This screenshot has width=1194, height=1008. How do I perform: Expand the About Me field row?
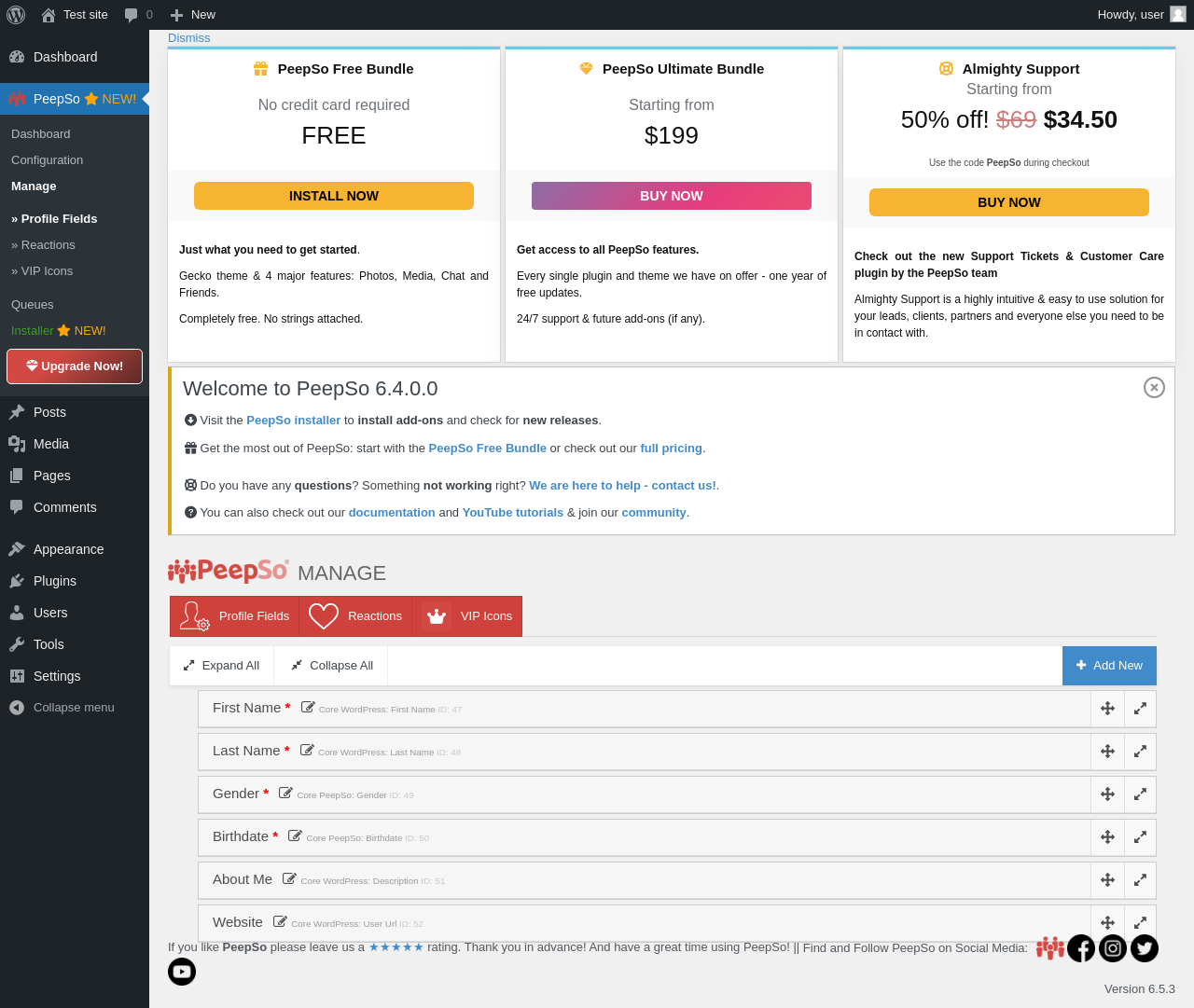[x=1140, y=880]
